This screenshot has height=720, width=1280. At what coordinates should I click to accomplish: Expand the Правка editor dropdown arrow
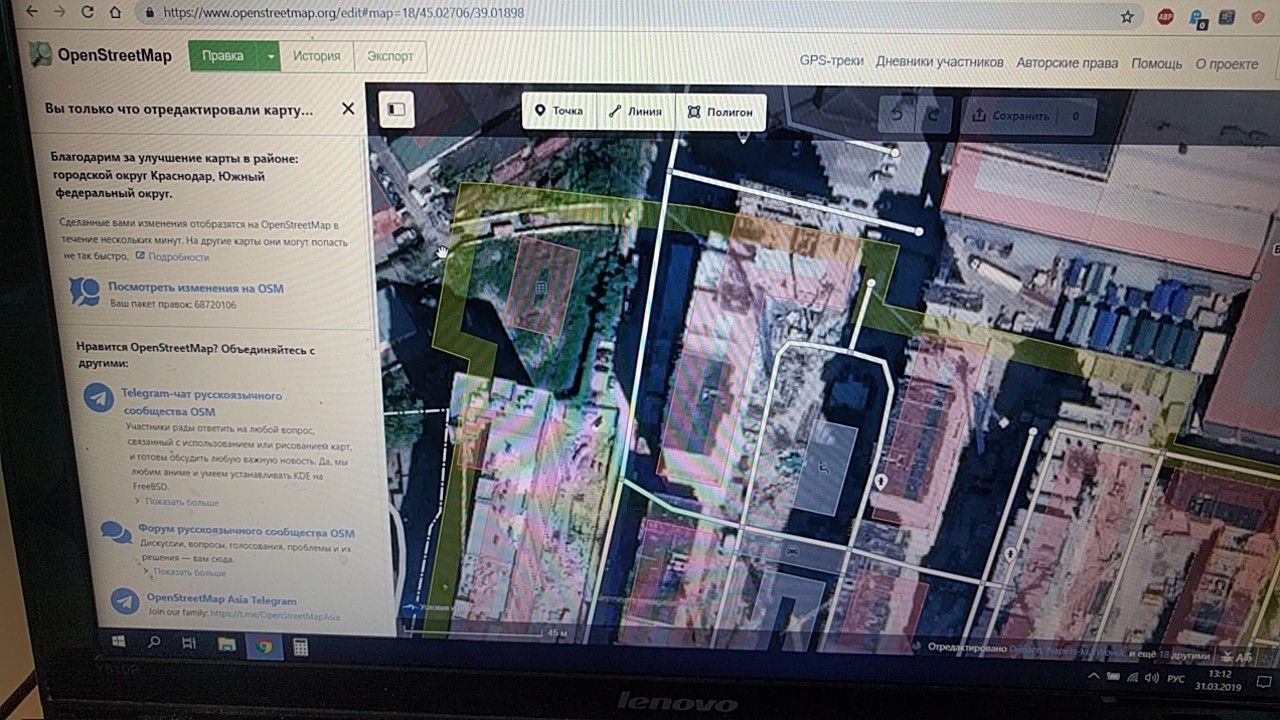pyautogui.click(x=270, y=57)
